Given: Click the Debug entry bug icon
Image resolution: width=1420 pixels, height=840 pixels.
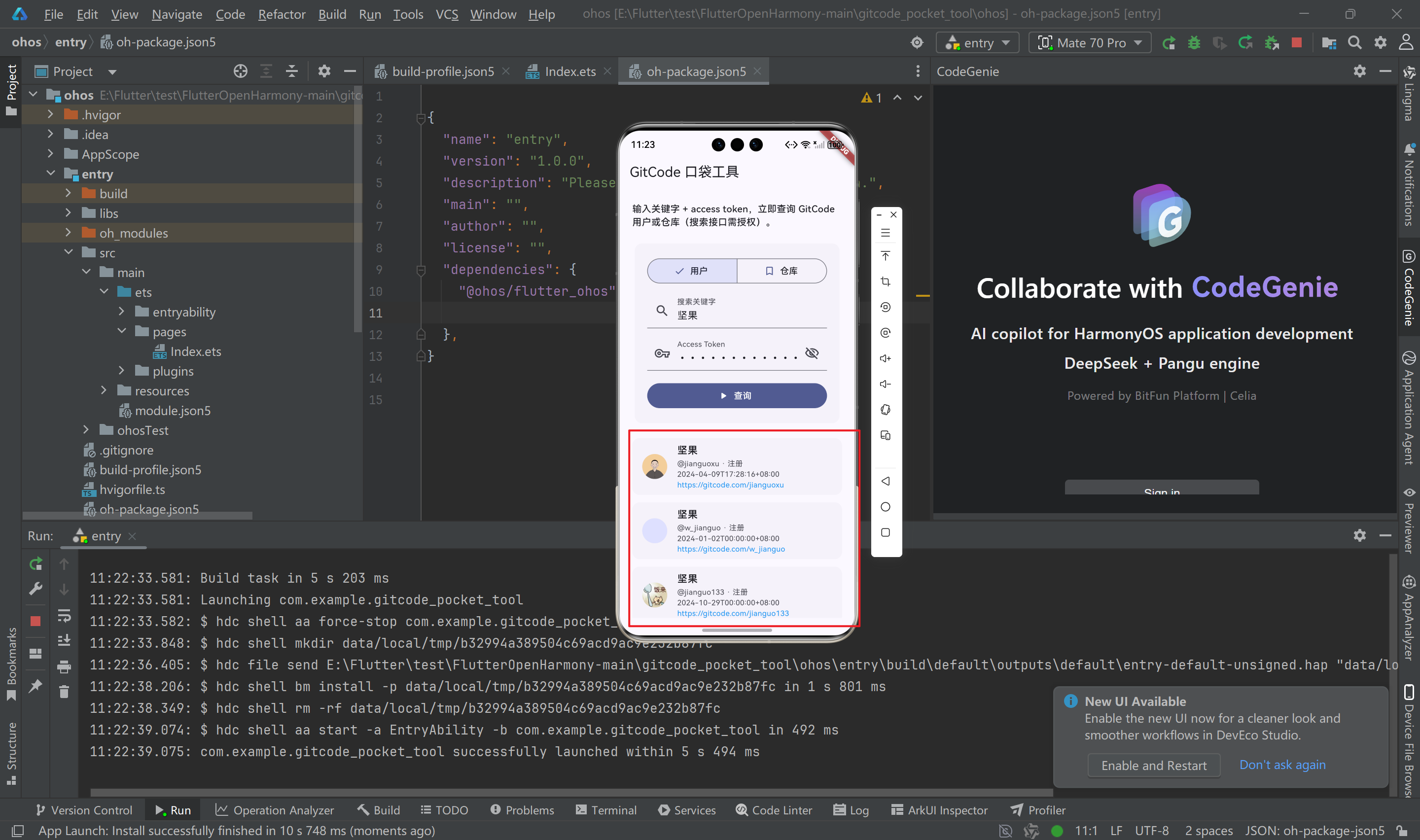Looking at the screenshot, I should 1194,42.
